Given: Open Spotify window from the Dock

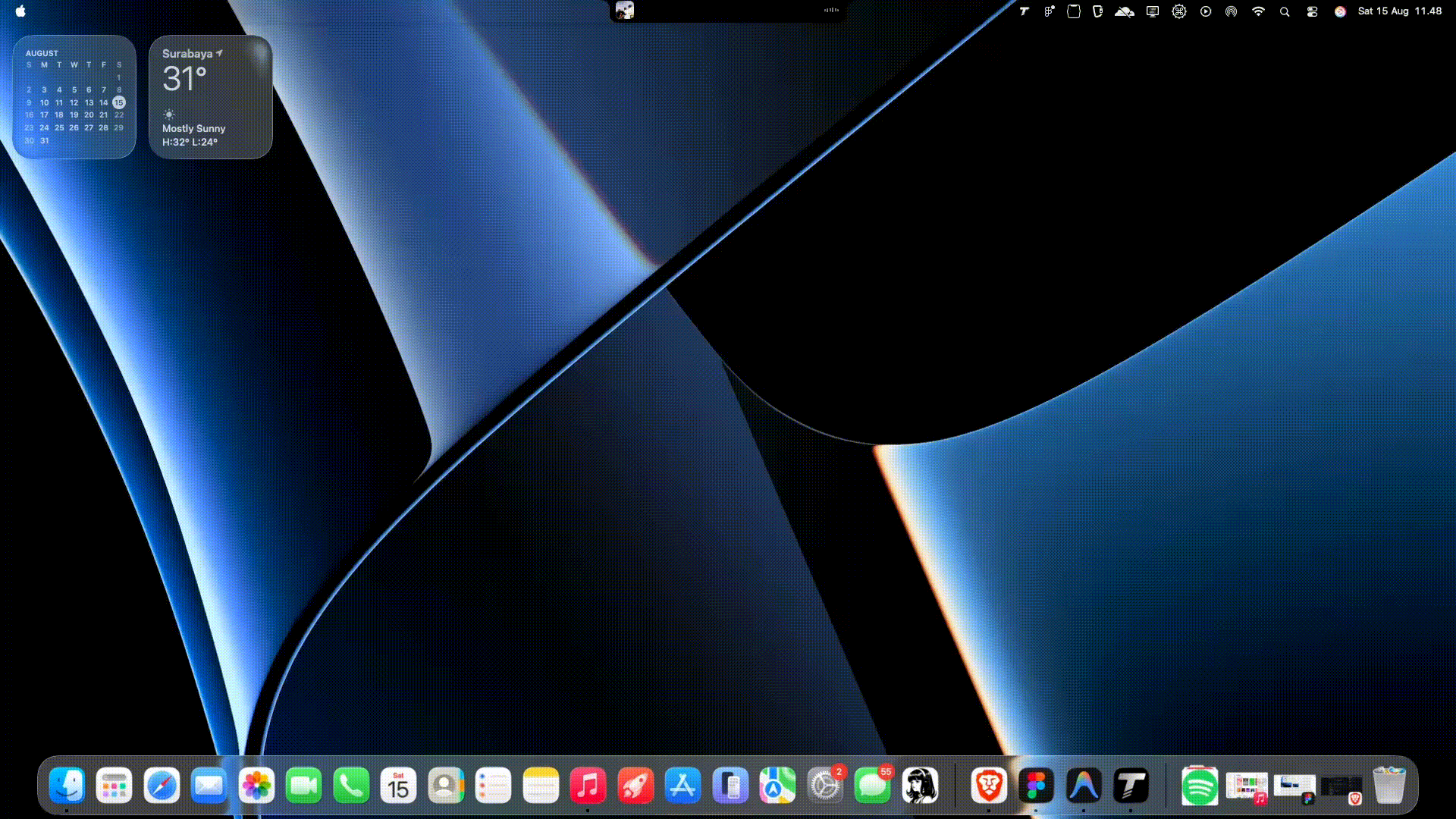Looking at the screenshot, I should pyautogui.click(x=1200, y=786).
